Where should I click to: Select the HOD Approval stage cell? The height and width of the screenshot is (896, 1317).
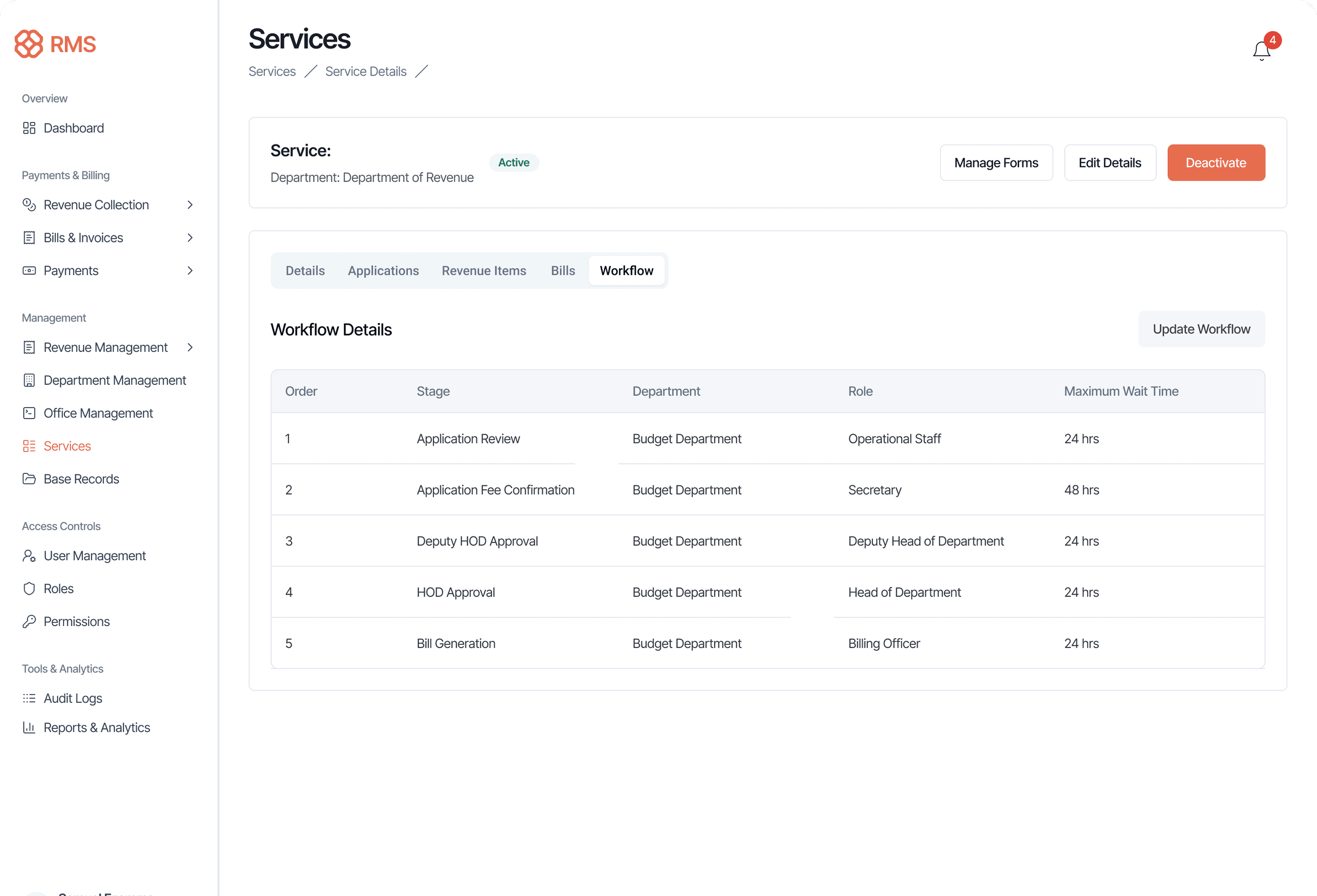click(456, 592)
